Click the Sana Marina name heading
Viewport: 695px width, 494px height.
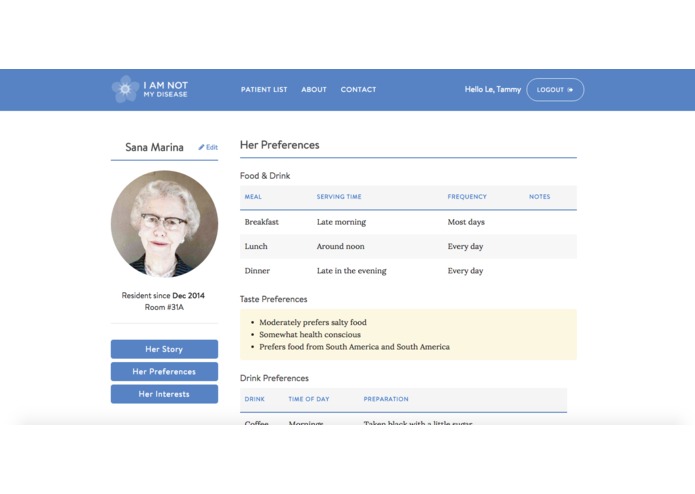click(154, 147)
